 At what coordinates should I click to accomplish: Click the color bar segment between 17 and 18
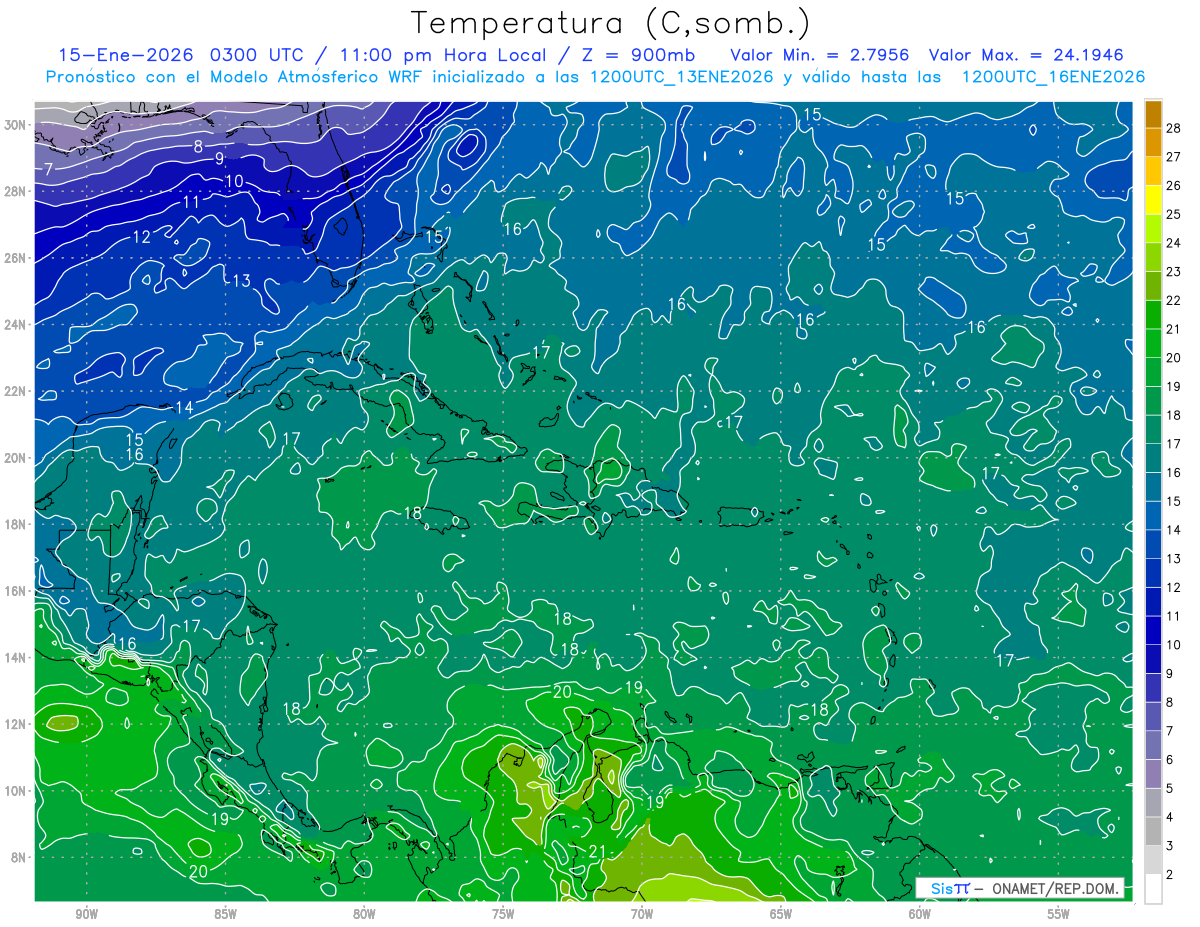pyautogui.click(x=1153, y=429)
